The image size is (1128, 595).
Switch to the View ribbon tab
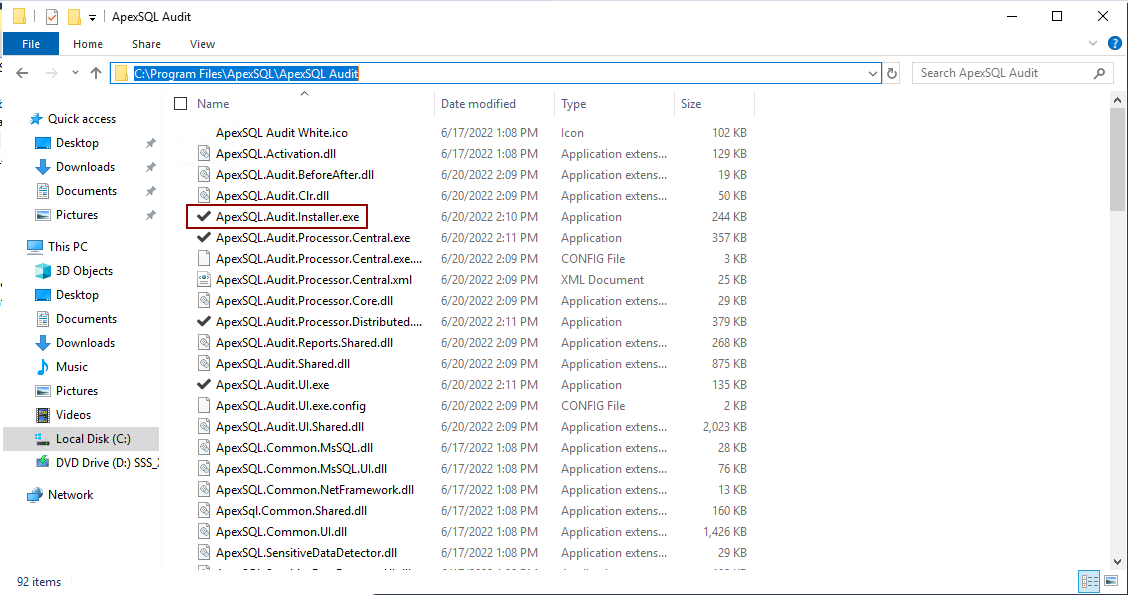[x=202, y=44]
